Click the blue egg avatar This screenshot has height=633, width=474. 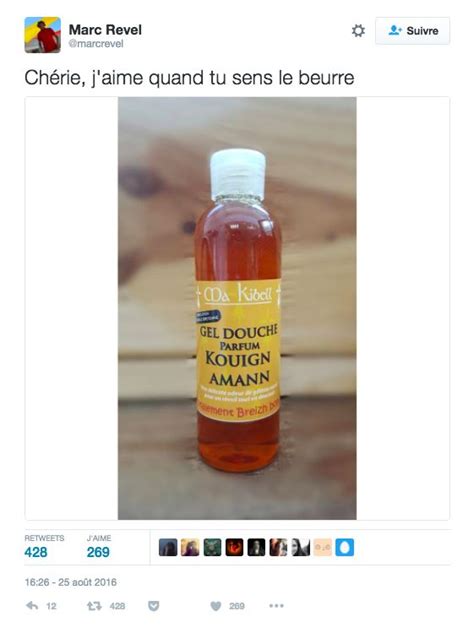point(345,547)
